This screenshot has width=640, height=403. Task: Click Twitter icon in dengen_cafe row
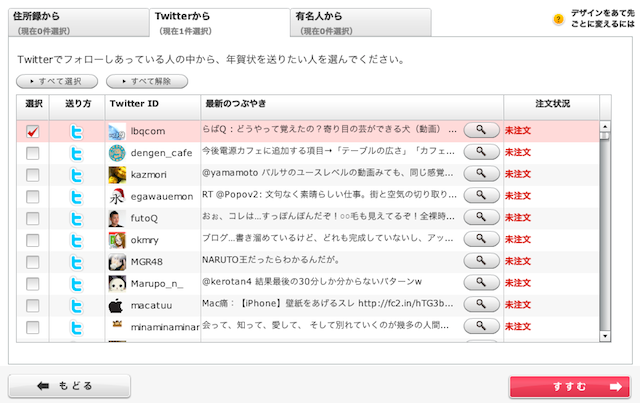(x=77, y=154)
